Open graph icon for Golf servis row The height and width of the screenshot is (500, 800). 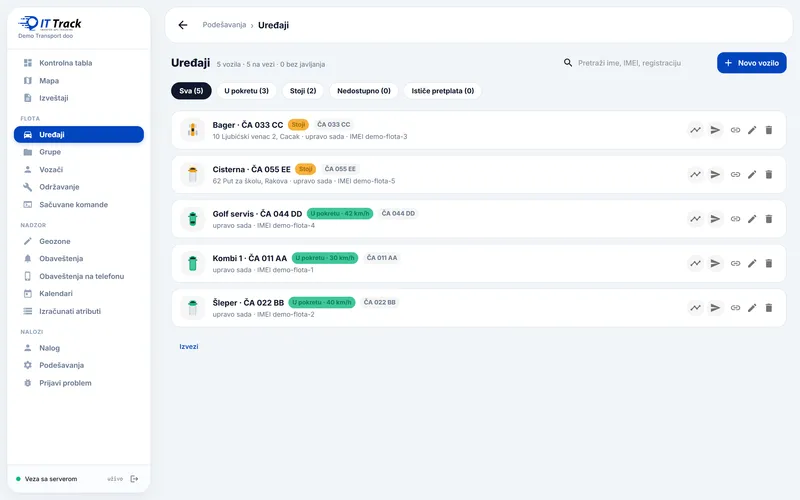pos(695,219)
